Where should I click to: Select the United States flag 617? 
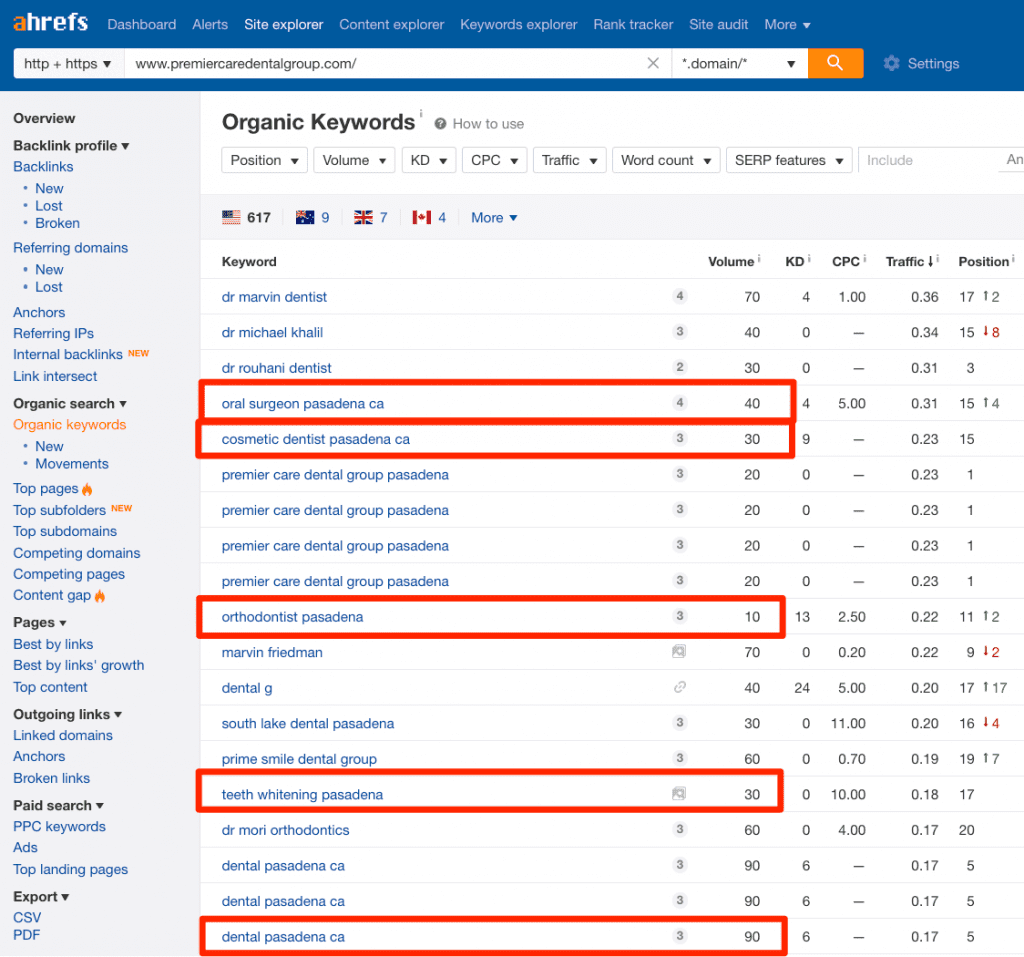click(246, 218)
